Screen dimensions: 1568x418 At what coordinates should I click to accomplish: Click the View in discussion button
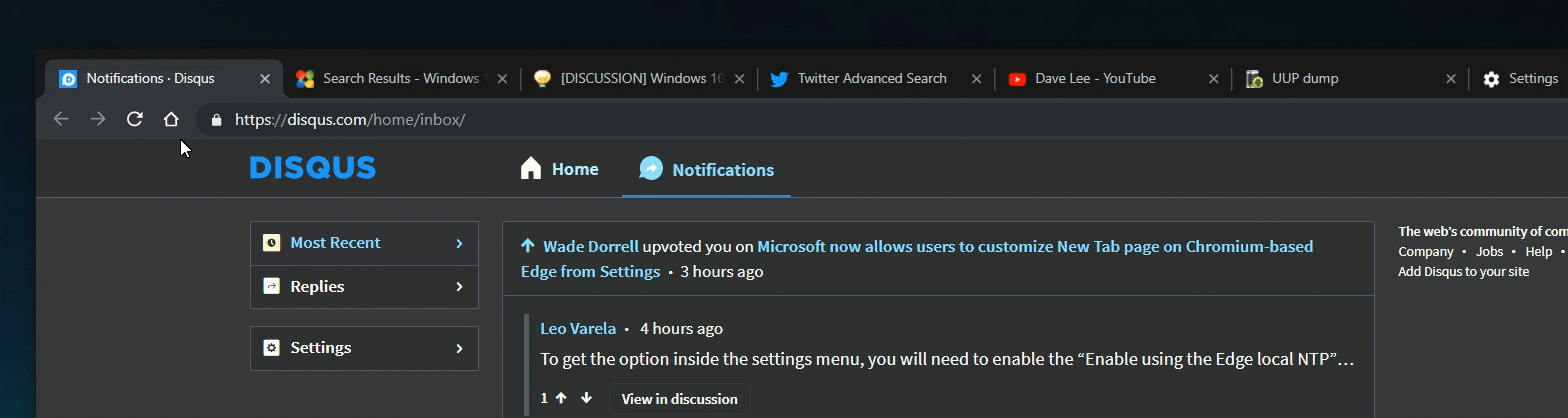[x=680, y=398]
